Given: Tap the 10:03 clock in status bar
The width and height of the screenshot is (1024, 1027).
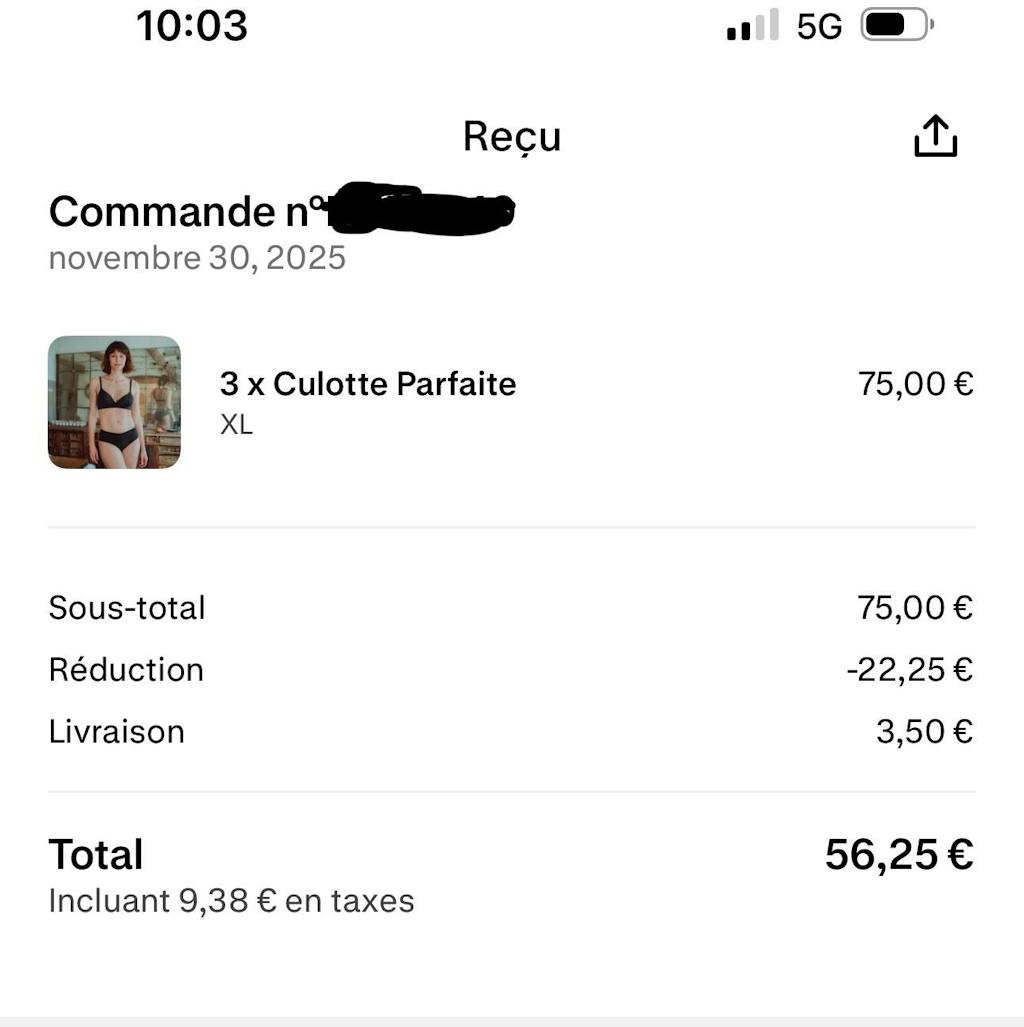Looking at the screenshot, I should click(192, 25).
